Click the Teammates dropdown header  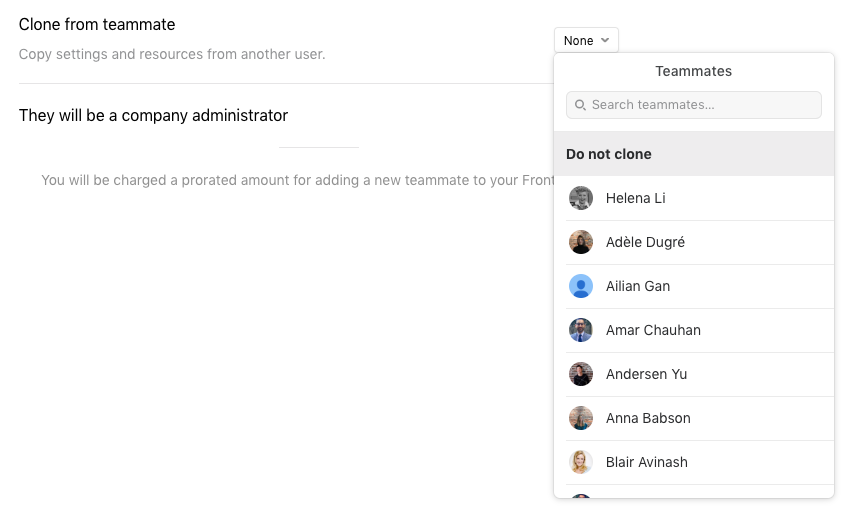[x=694, y=71]
